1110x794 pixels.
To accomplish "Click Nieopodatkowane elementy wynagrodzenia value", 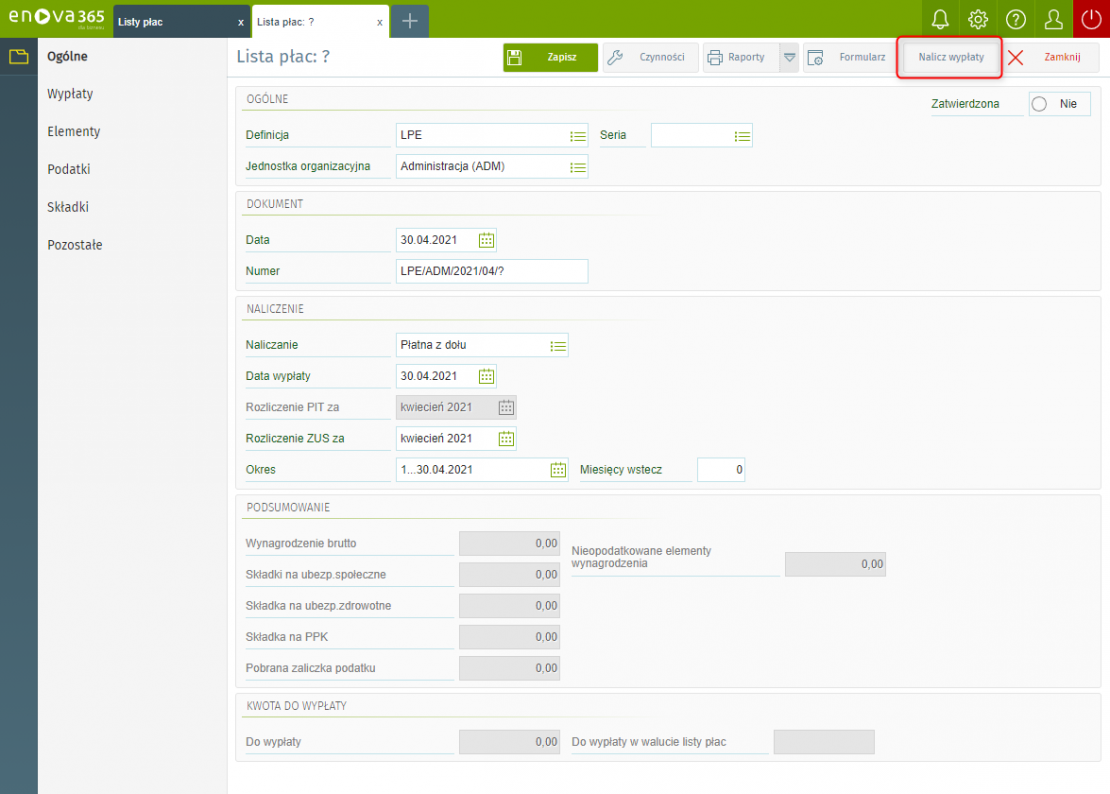I will (835, 564).
